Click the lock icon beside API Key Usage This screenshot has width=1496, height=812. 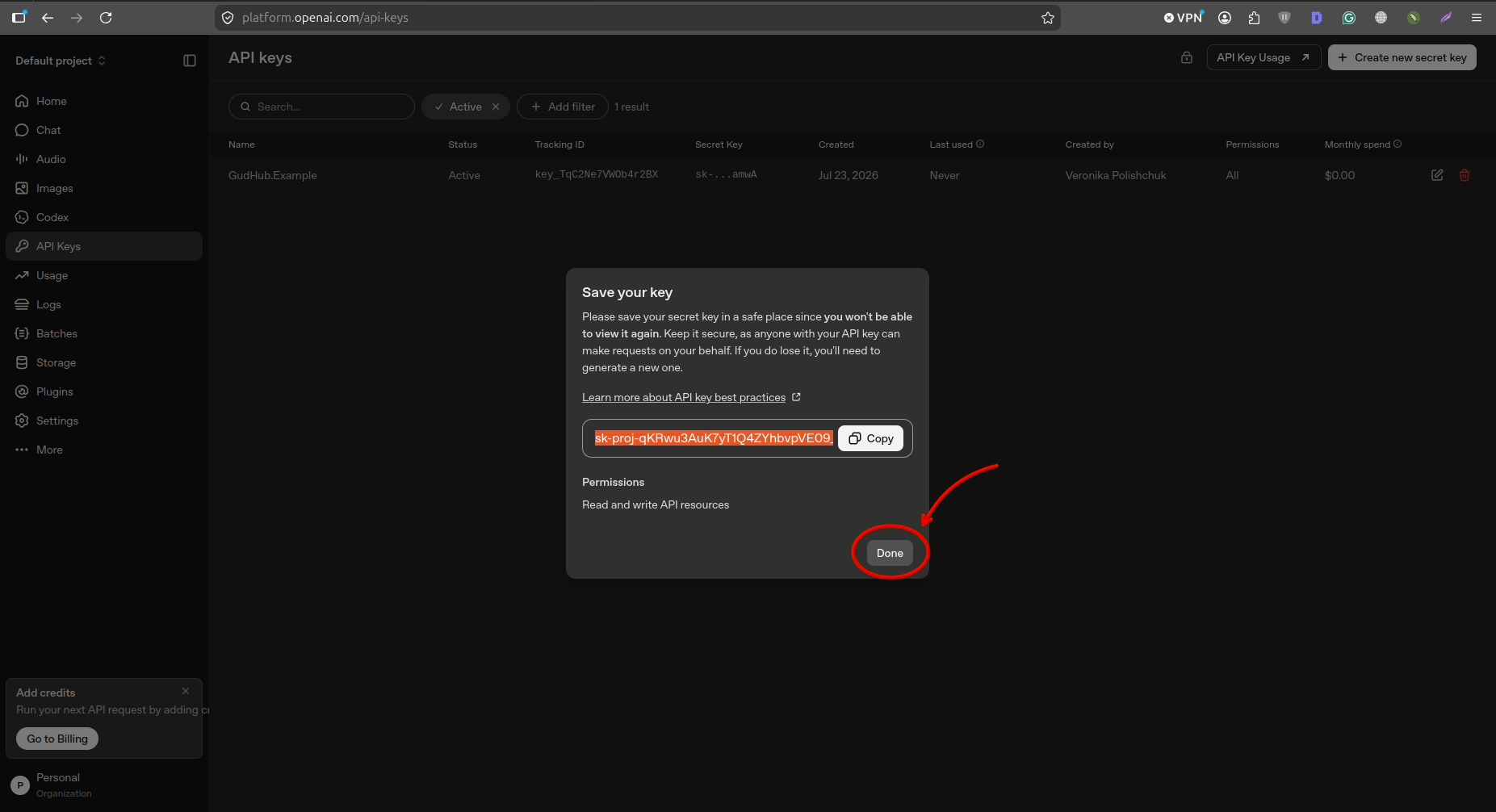(x=1187, y=57)
